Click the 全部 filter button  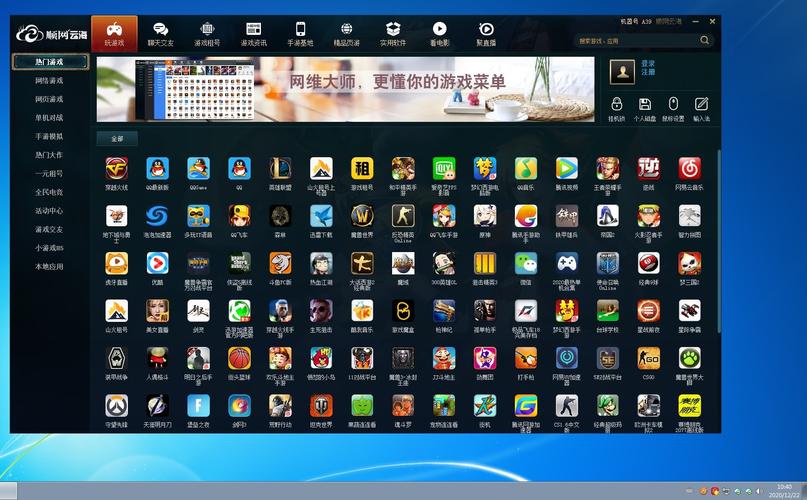coord(117,139)
